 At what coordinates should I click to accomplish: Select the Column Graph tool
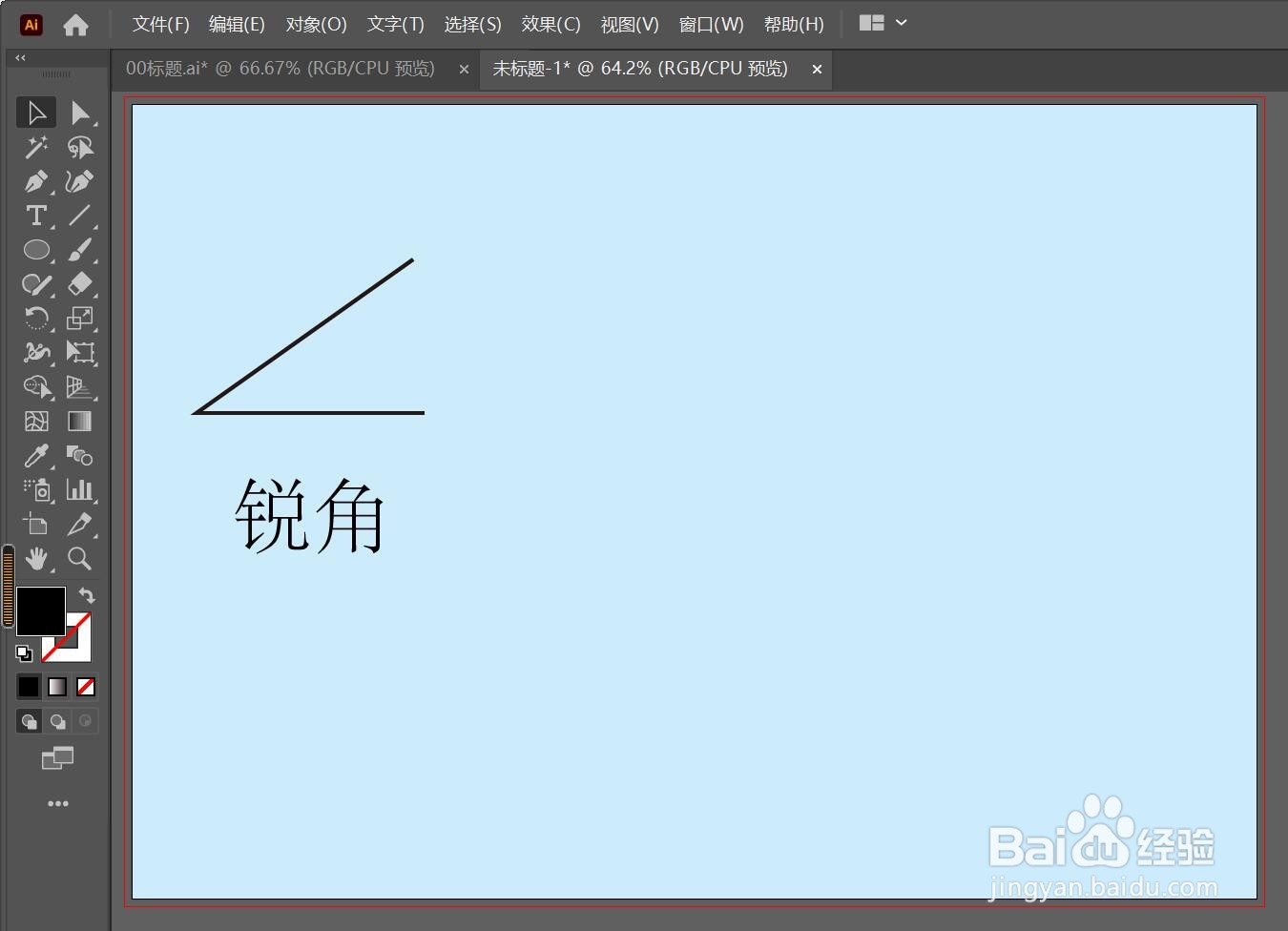(80, 490)
